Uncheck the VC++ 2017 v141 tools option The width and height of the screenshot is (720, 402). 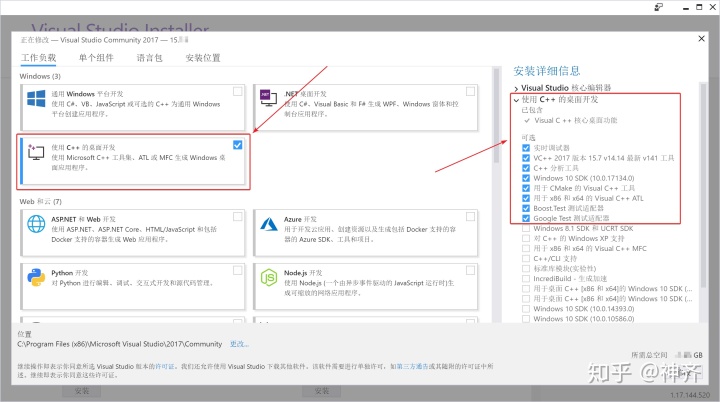tap(526, 158)
